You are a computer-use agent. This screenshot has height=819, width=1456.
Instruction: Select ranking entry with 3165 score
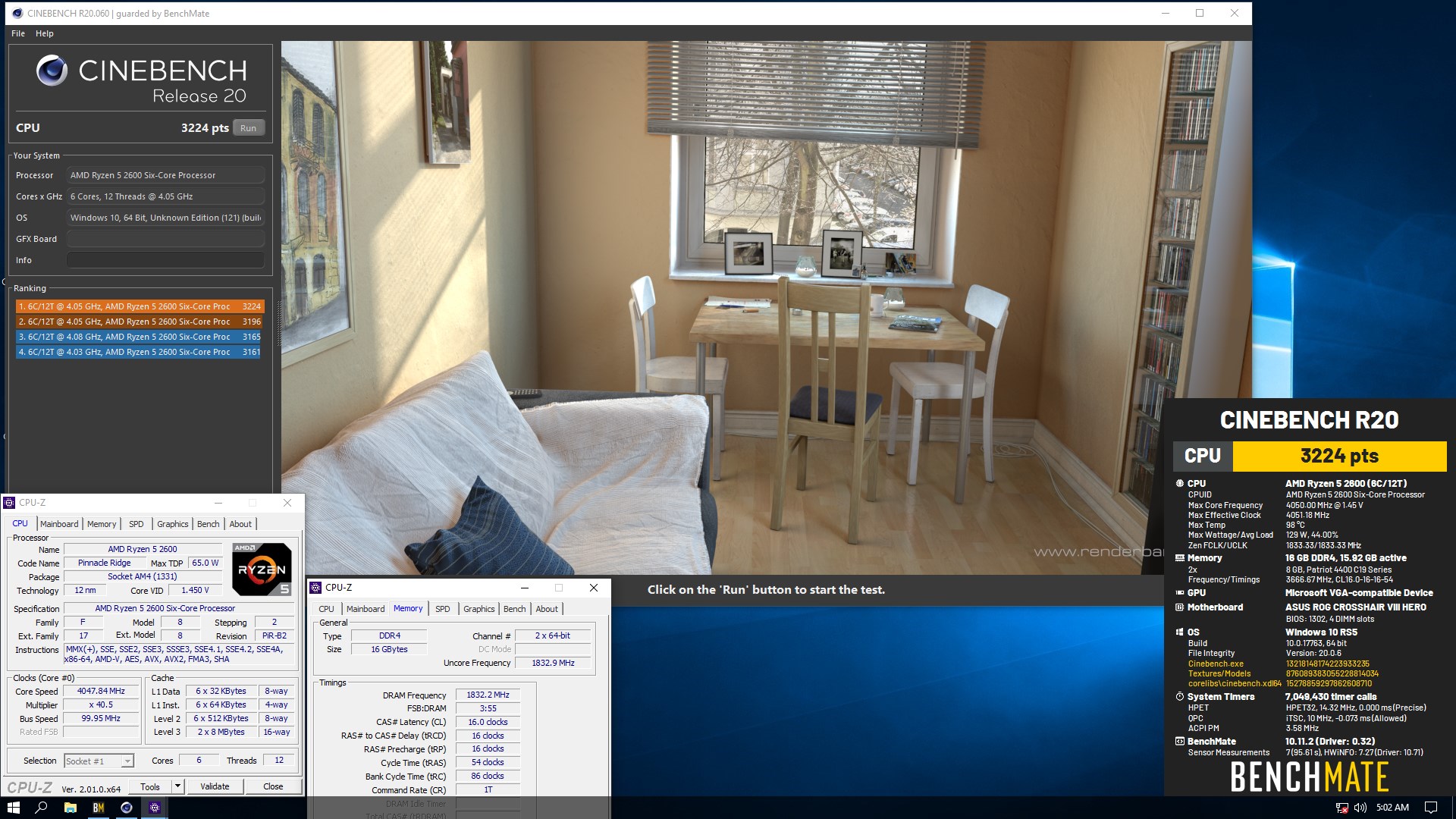[140, 337]
